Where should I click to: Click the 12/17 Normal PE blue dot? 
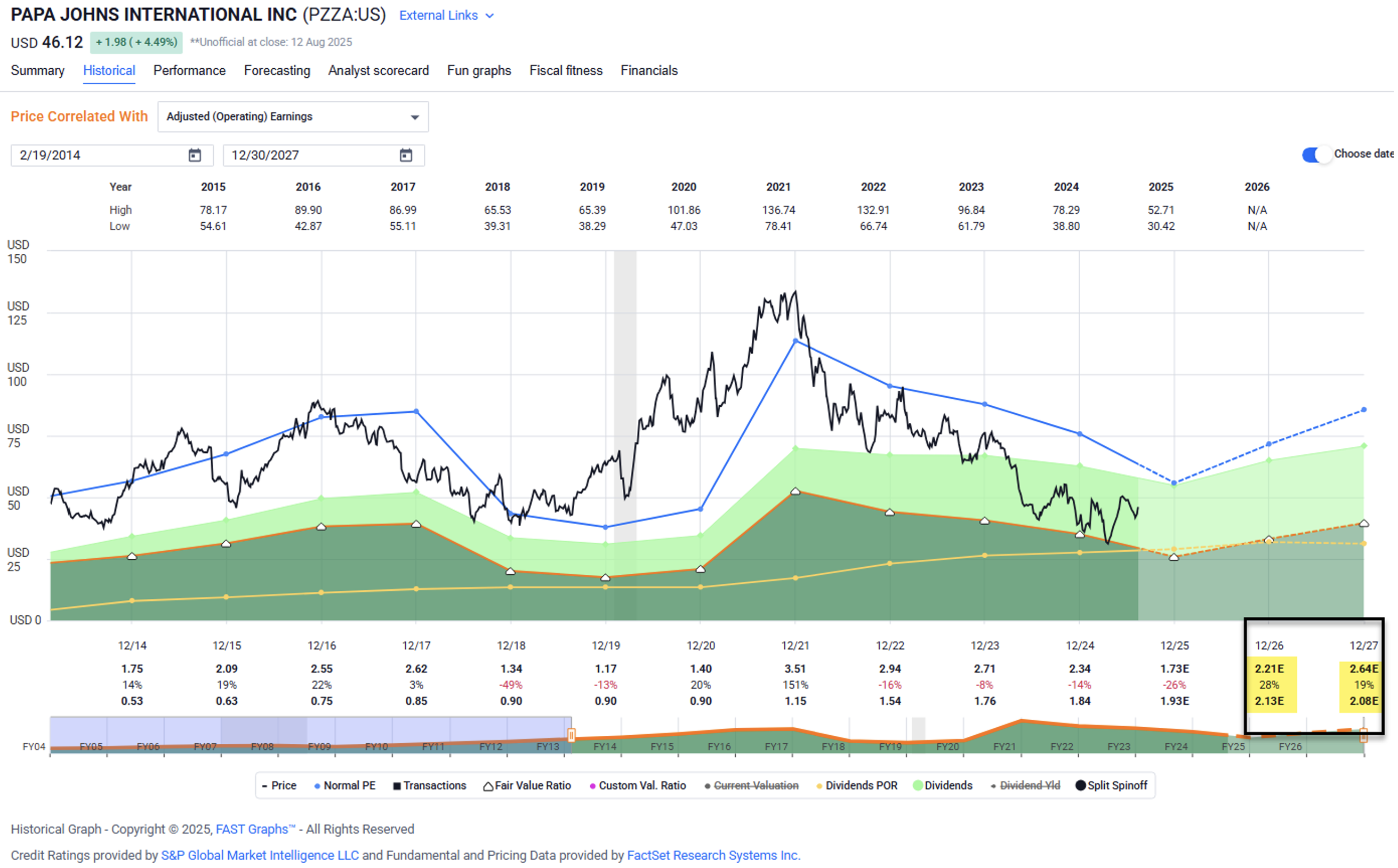[x=416, y=412]
